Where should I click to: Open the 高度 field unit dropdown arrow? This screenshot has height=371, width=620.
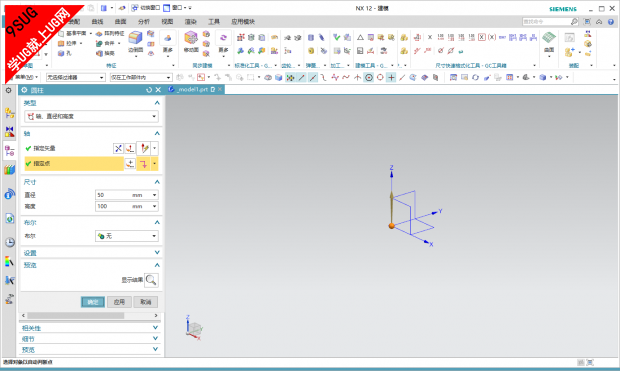click(154, 206)
